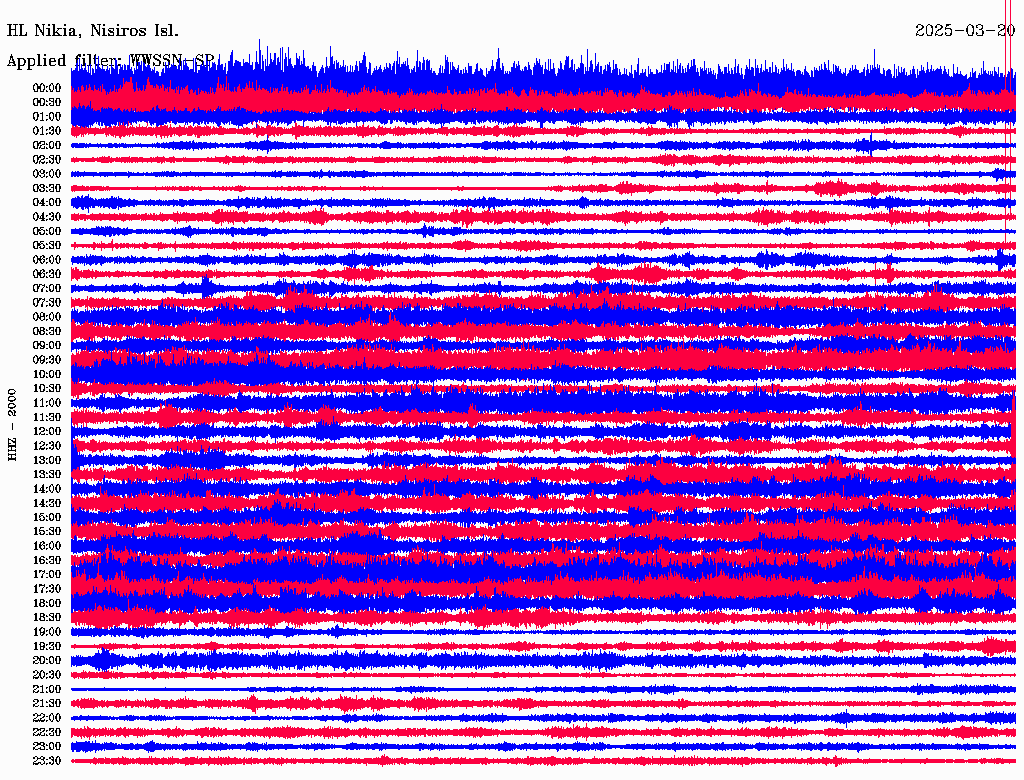Select the 17:30 time label

[x=47, y=589]
